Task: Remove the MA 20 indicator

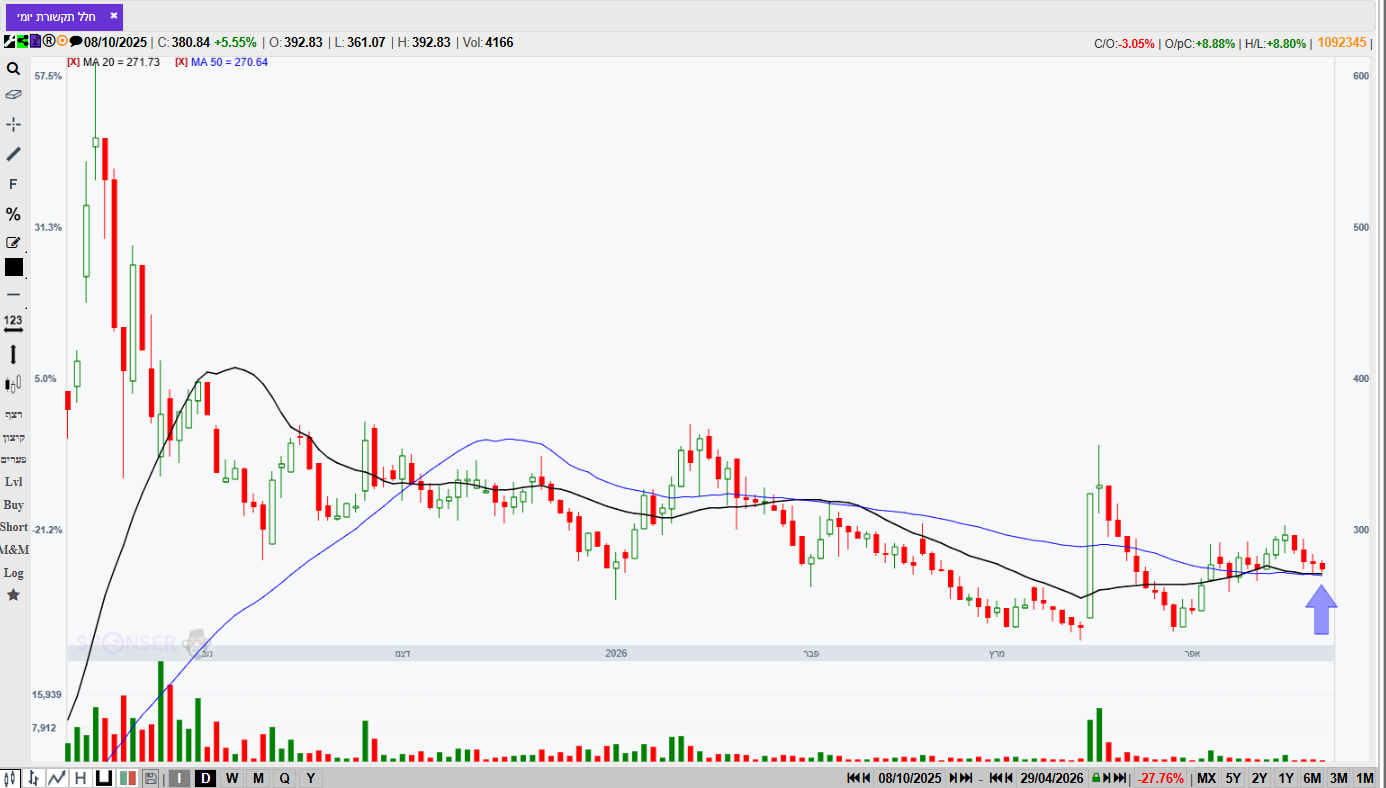Action: coord(72,62)
